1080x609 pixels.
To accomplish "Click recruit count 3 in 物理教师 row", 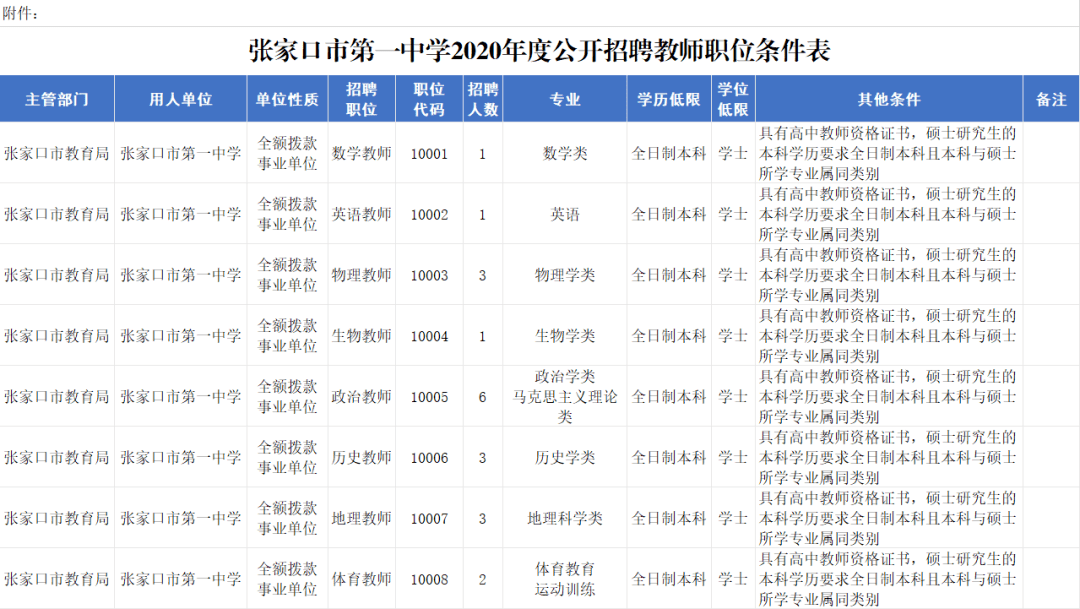I will pyautogui.click(x=482, y=276).
